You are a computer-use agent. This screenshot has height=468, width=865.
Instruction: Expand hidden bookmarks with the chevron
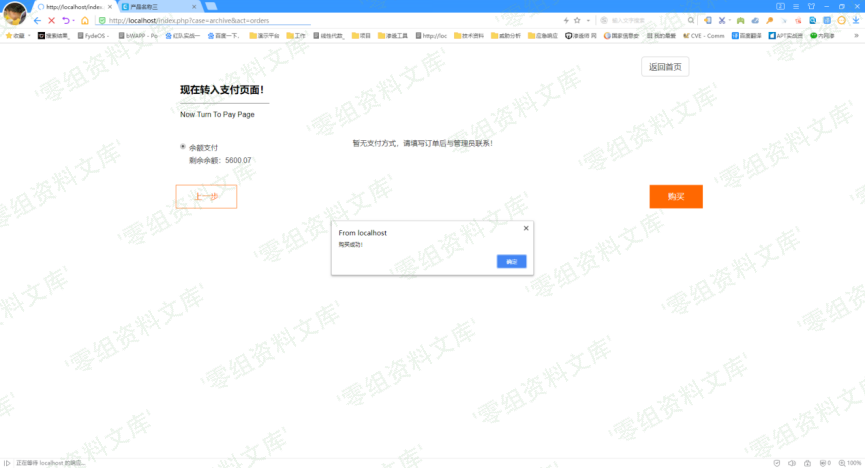(856, 35)
